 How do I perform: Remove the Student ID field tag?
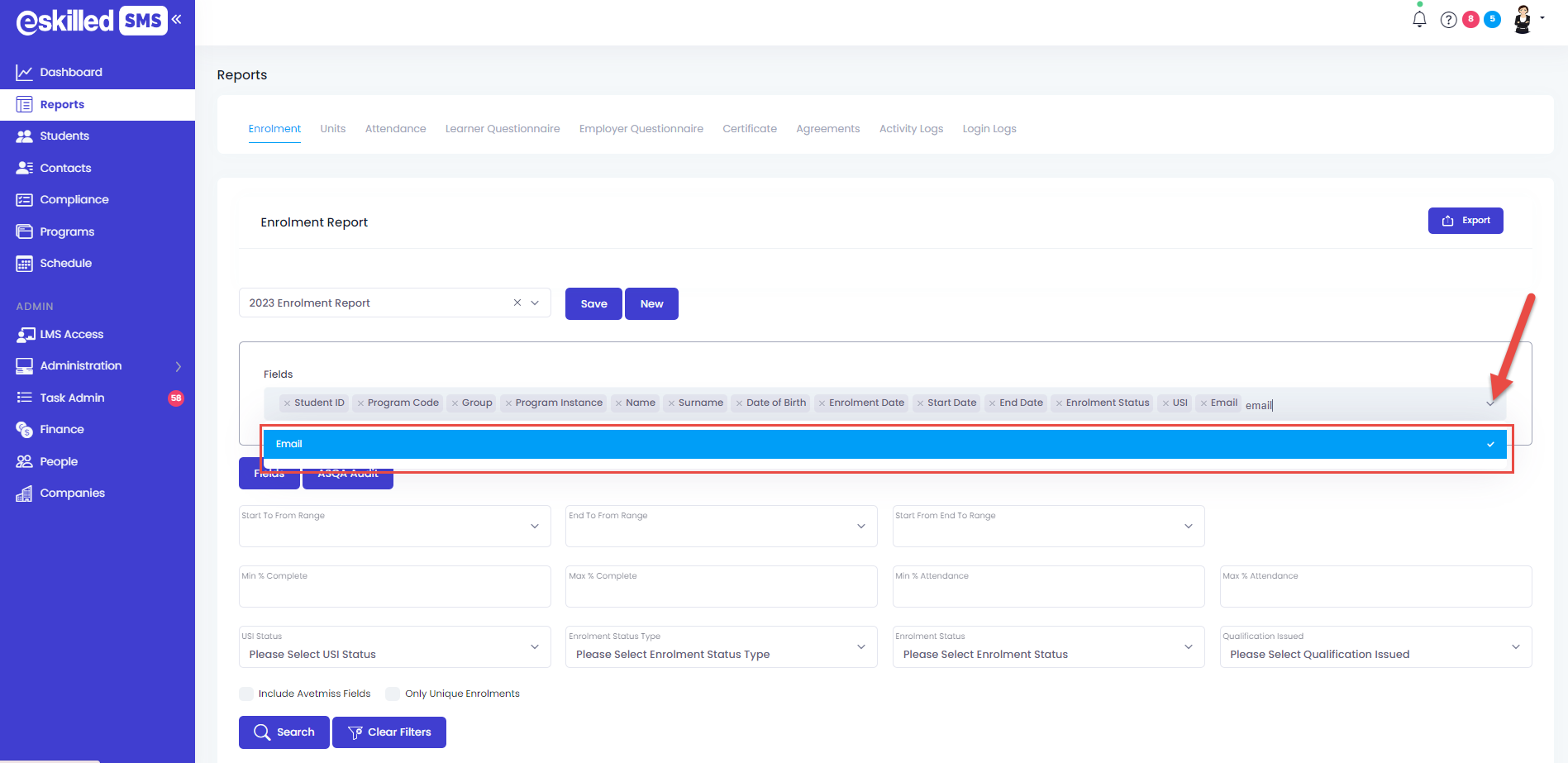pyautogui.click(x=287, y=403)
